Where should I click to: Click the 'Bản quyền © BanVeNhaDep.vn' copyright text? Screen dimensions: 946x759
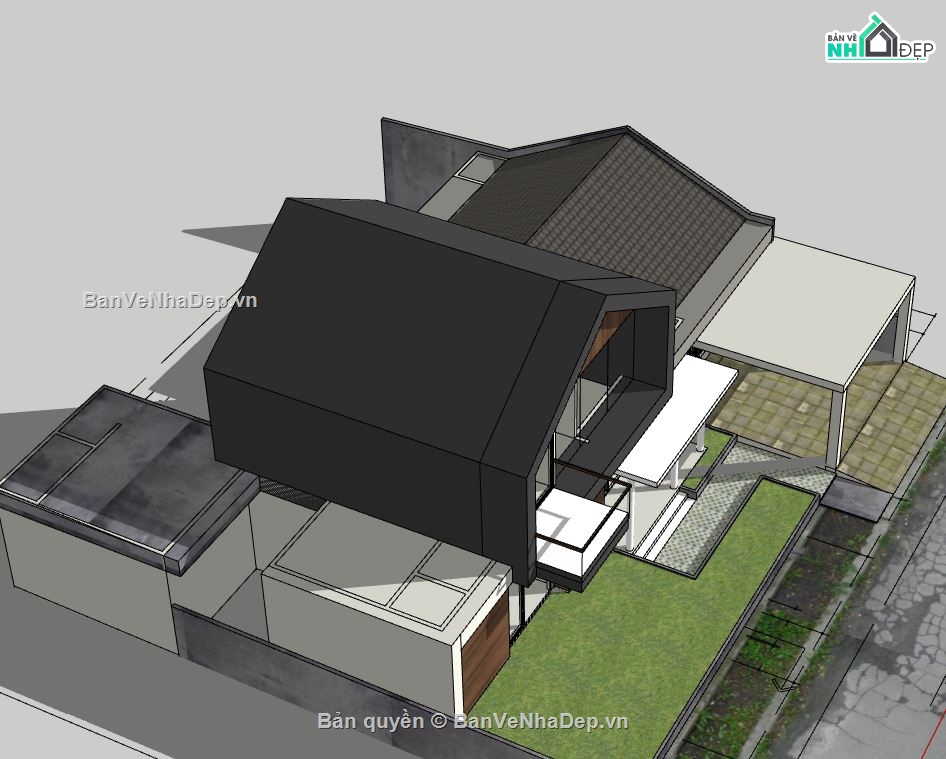(x=472, y=721)
